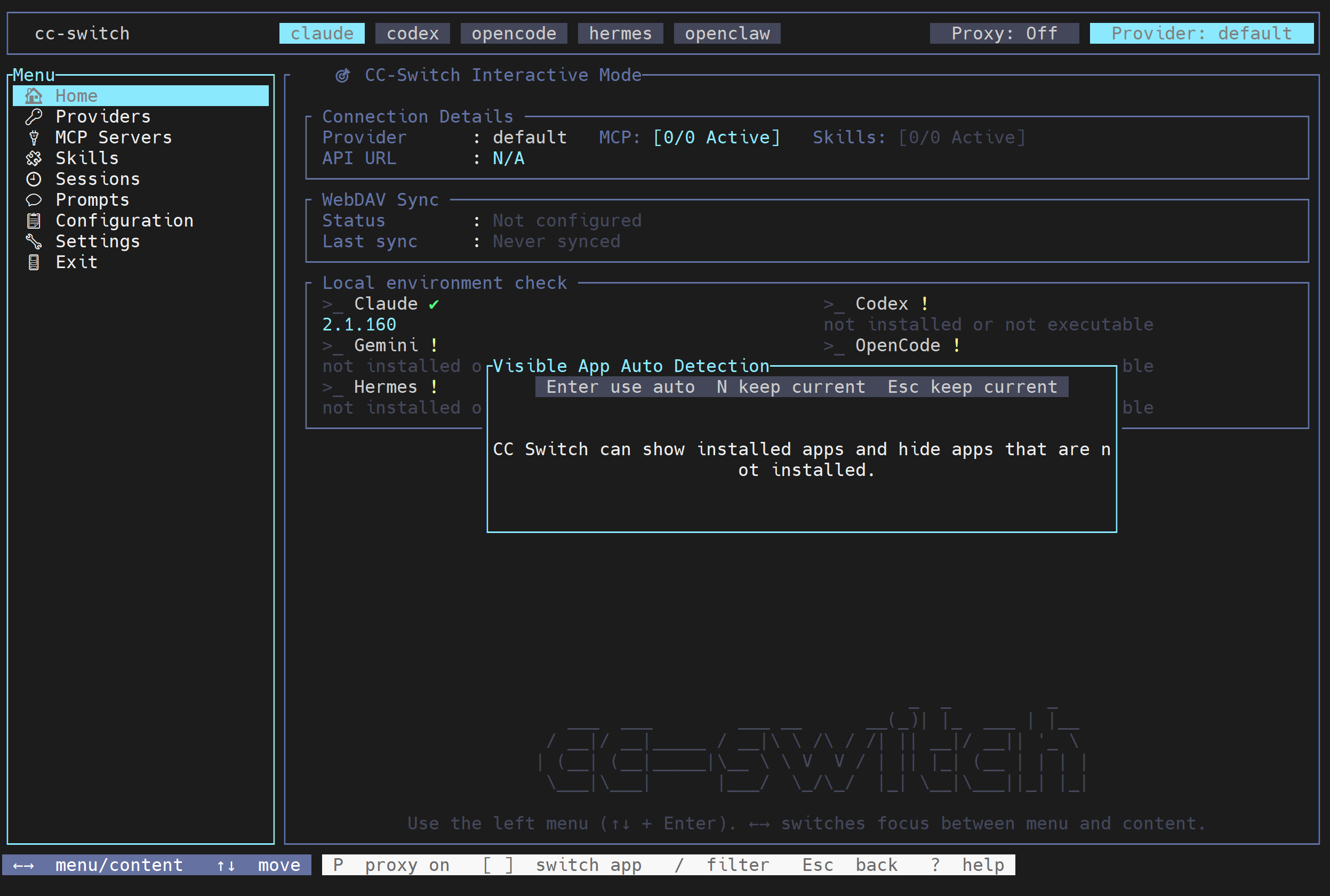The width and height of the screenshot is (1330, 896).
Task: Click 'Enter use auto' in the dialog
Action: [x=620, y=388]
